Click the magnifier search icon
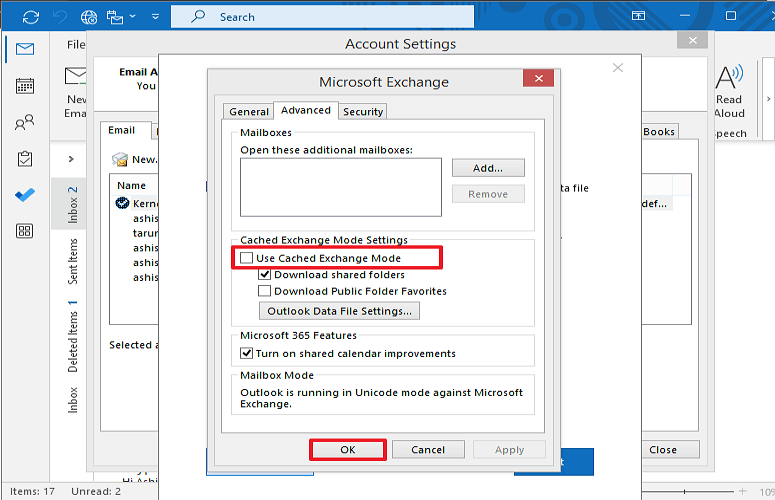Viewport: 775px width, 500px height. (198, 16)
